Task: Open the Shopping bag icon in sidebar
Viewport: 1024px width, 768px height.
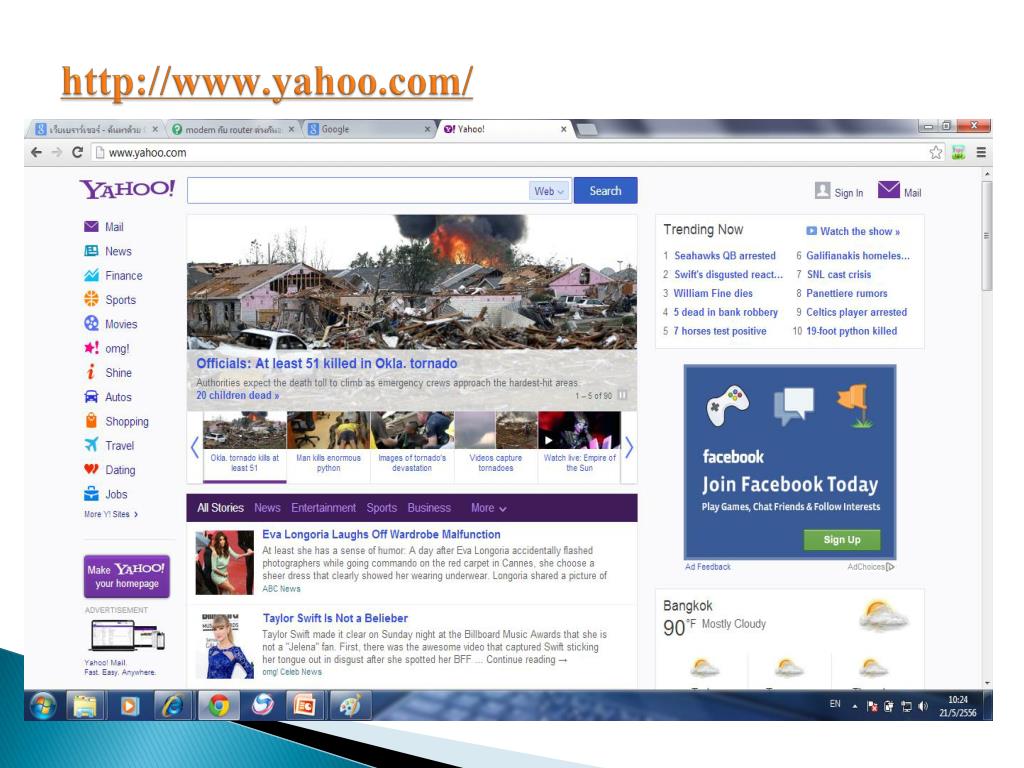Action: coord(91,421)
